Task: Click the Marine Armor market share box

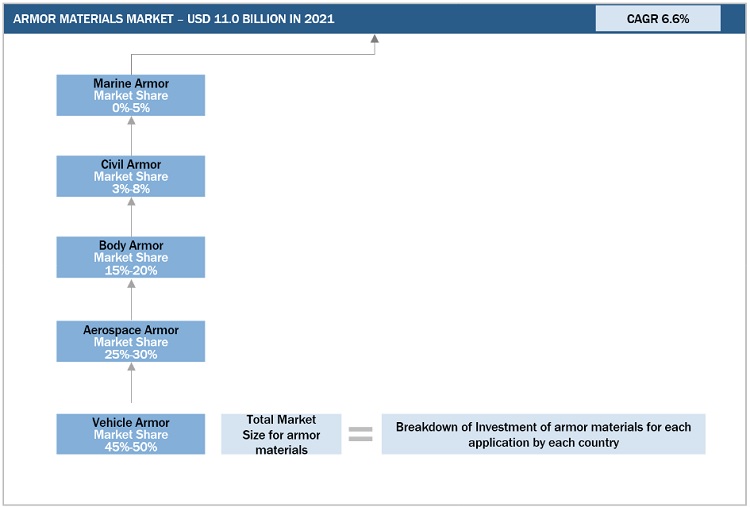Action: (130, 95)
